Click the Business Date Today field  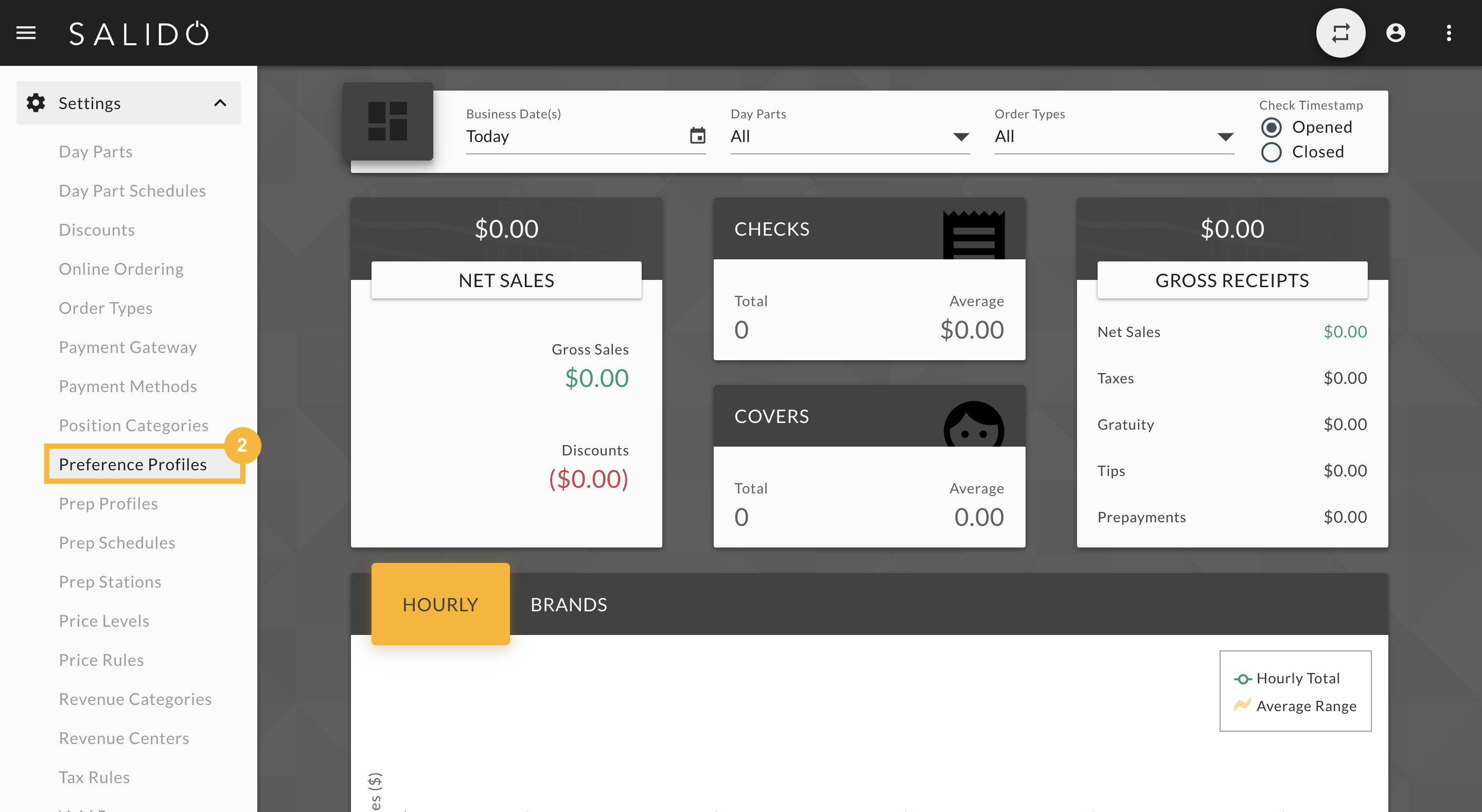tap(586, 136)
